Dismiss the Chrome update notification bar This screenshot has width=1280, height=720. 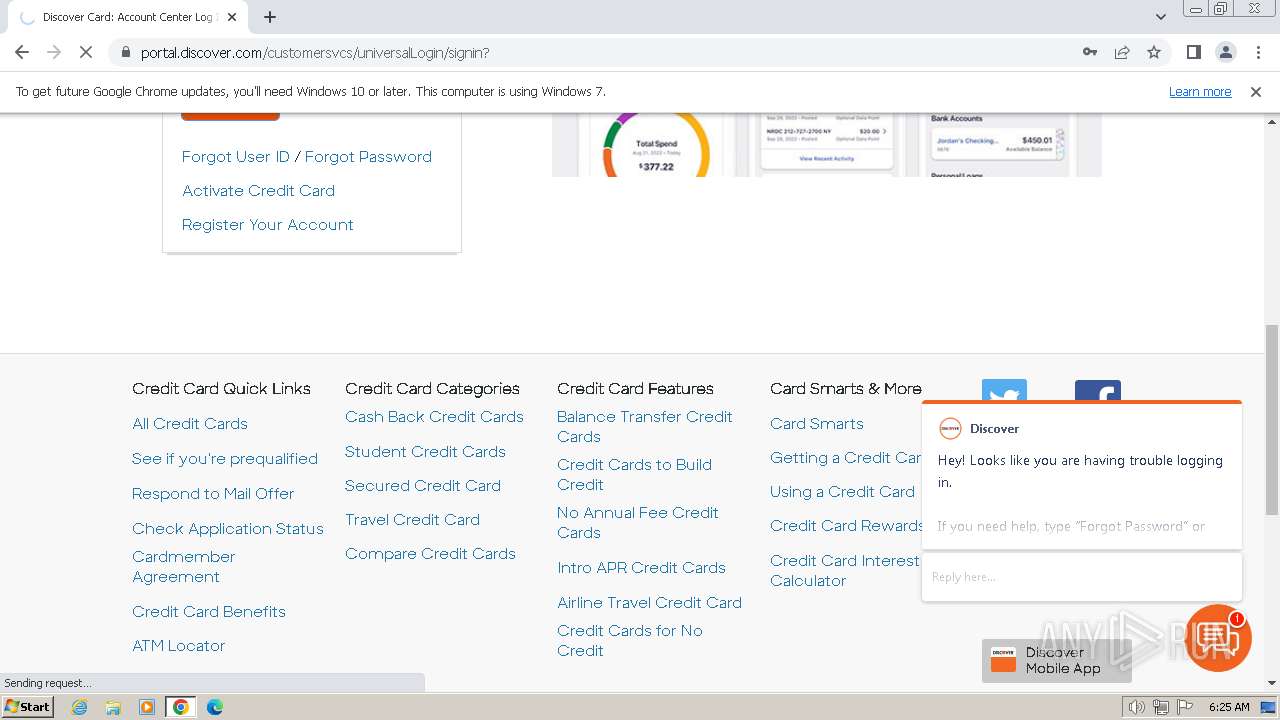pyautogui.click(x=1256, y=91)
